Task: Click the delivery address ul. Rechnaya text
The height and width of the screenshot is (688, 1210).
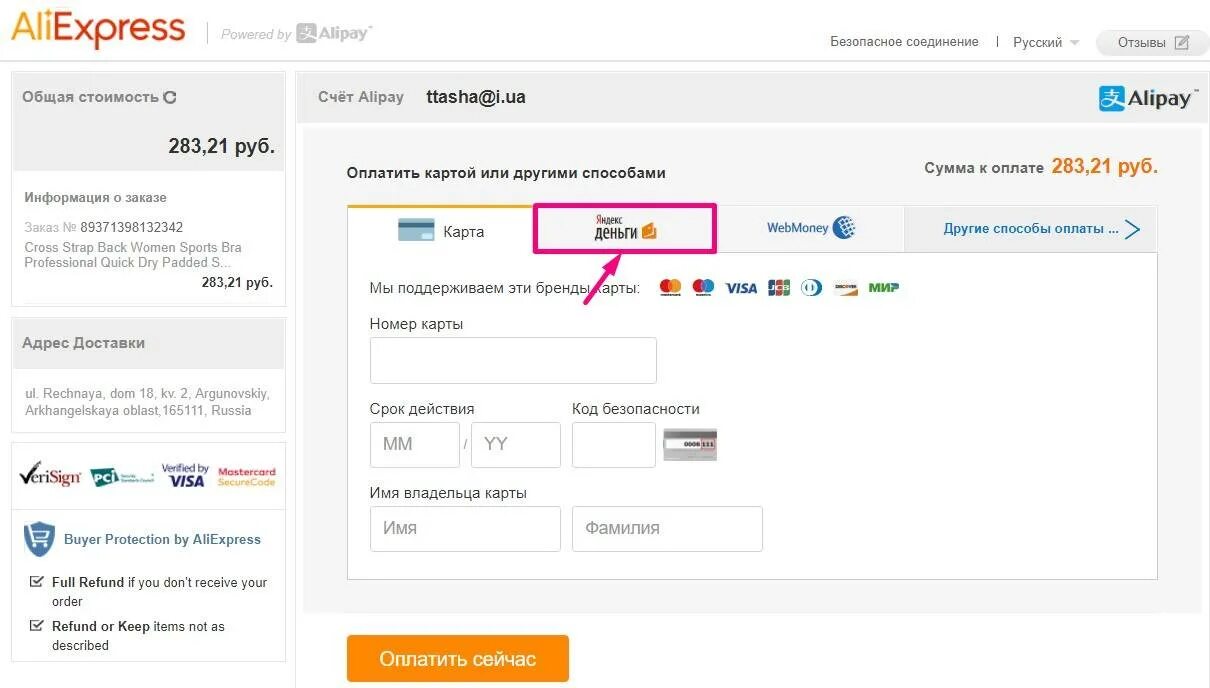Action: (147, 402)
